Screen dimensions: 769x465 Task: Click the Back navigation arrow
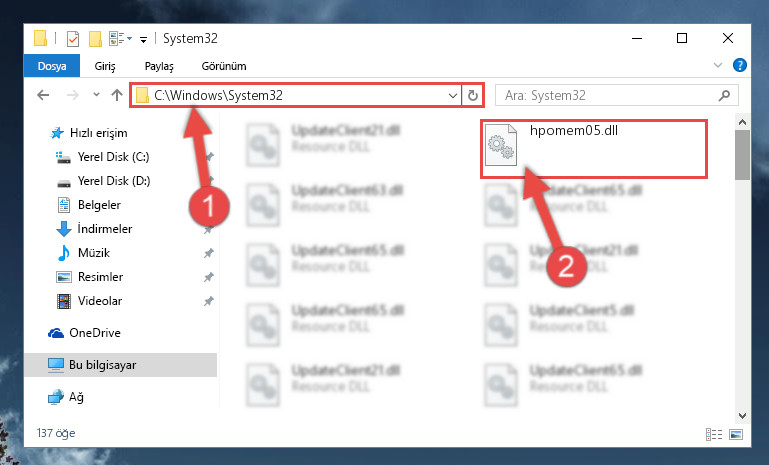(43, 95)
